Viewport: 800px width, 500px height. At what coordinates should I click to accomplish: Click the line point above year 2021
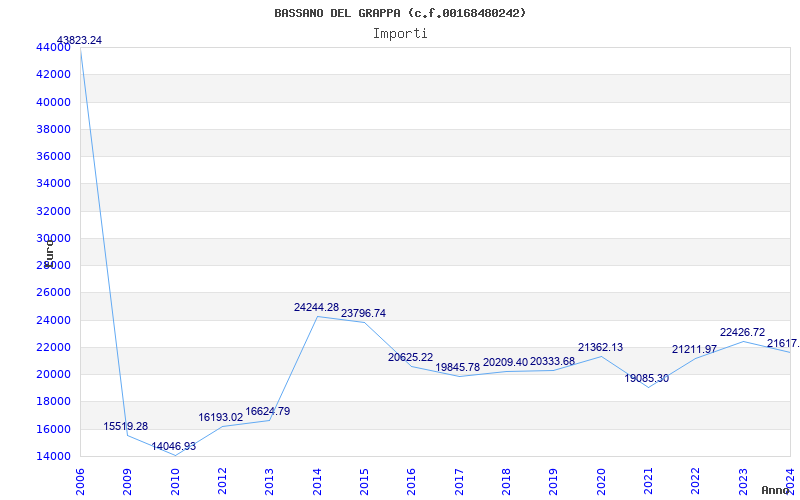(648, 387)
